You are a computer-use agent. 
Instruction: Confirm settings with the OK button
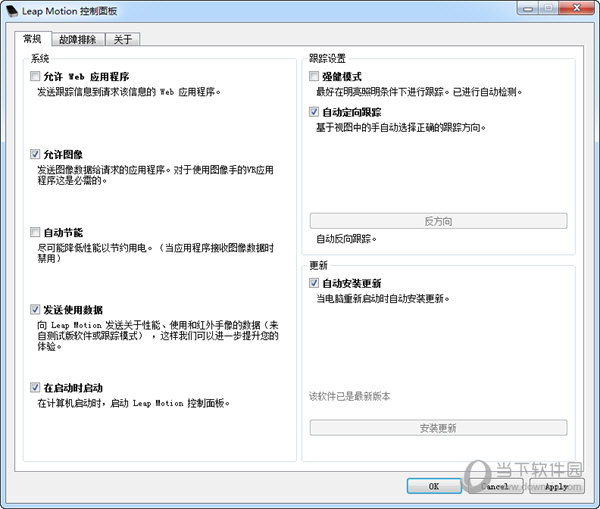coord(434,487)
